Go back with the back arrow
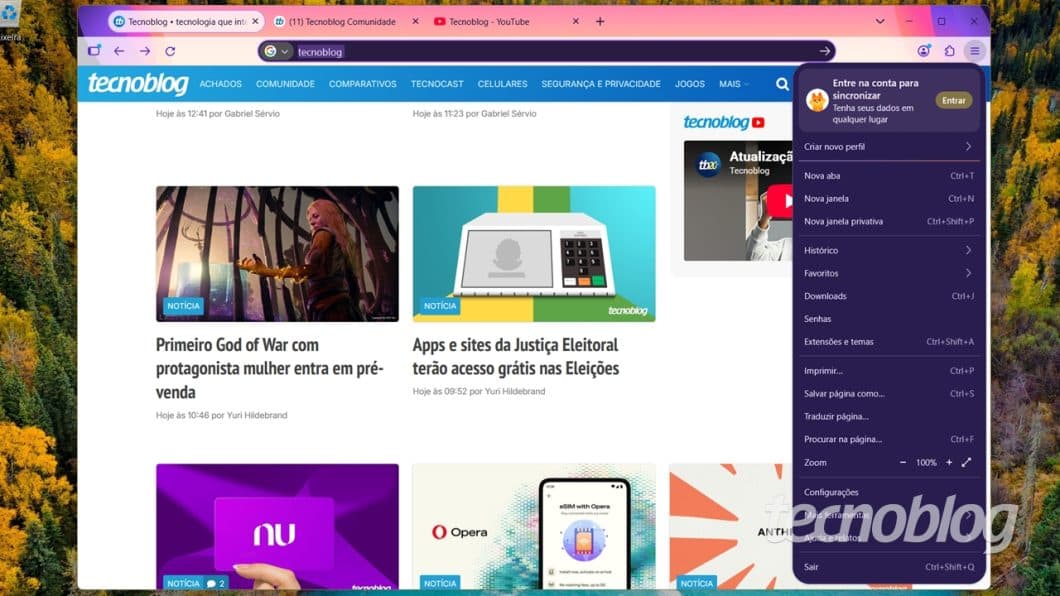Image resolution: width=1060 pixels, height=596 pixels. (119, 51)
